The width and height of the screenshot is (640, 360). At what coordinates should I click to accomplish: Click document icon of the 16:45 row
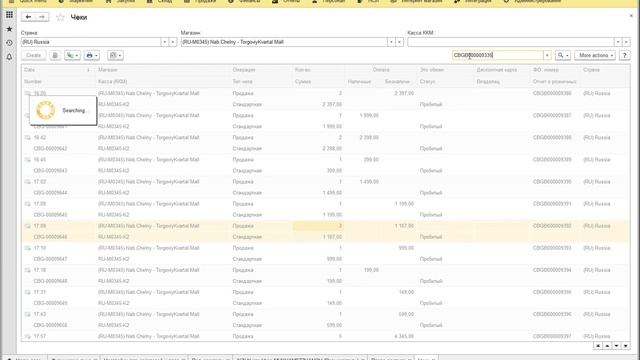(27, 160)
